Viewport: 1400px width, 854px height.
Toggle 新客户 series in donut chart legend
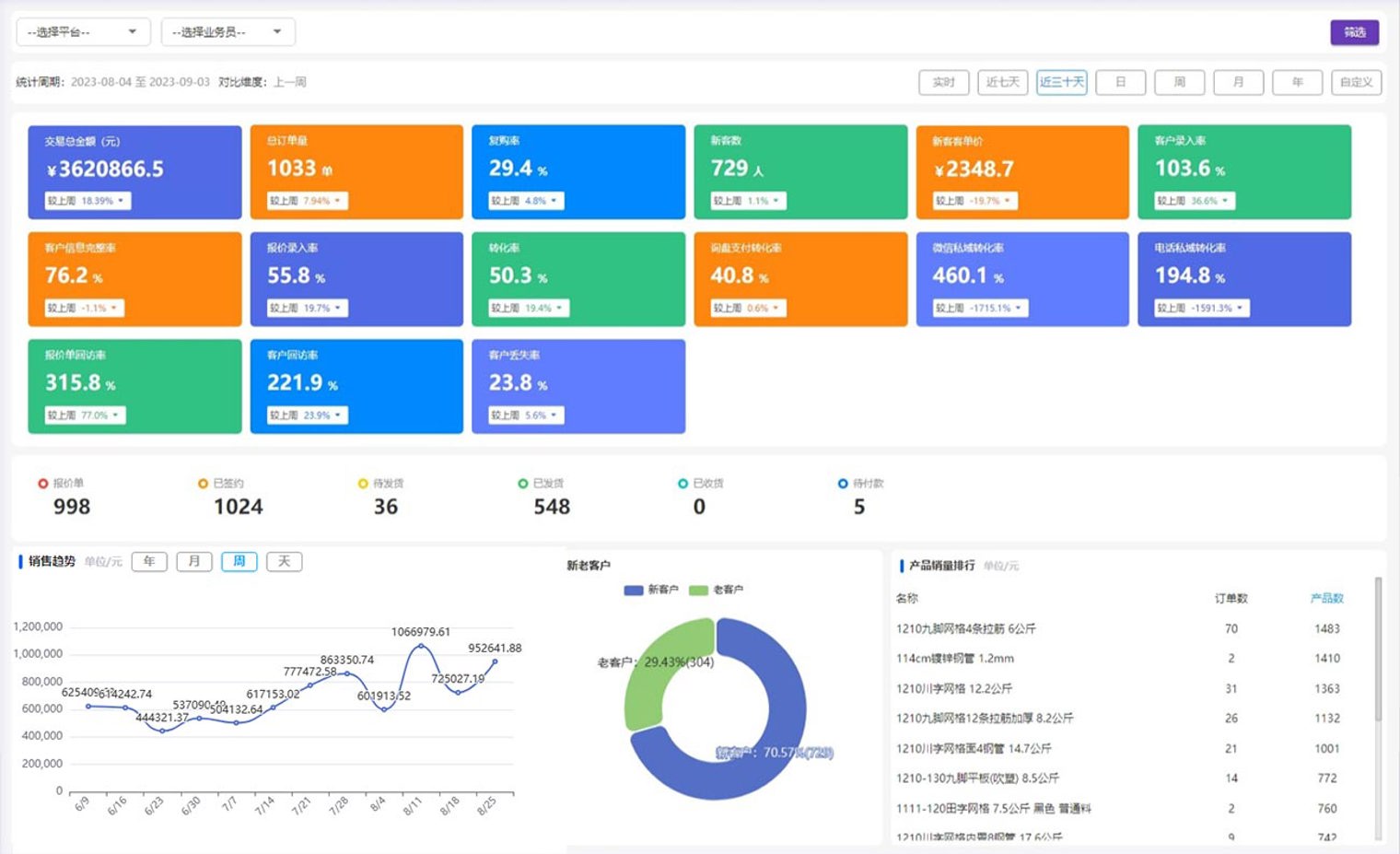coord(650,590)
